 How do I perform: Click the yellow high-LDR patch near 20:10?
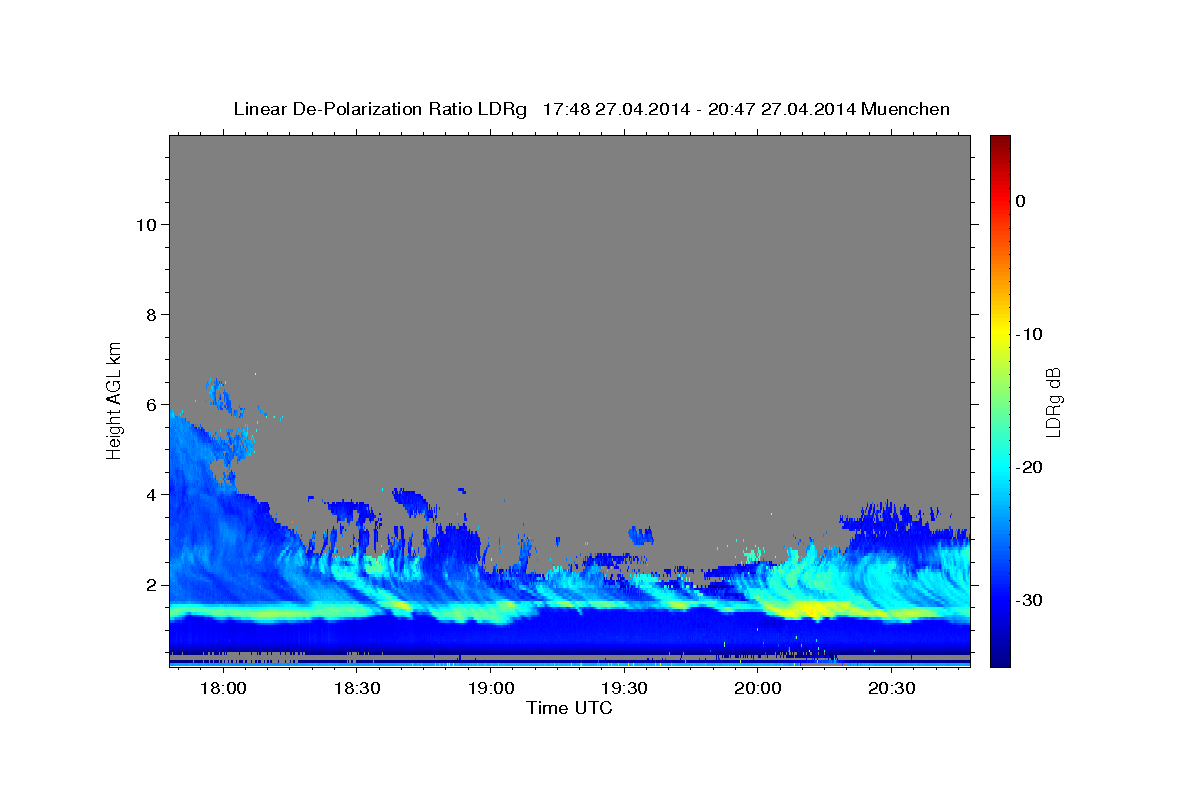click(x=812, y=608)
